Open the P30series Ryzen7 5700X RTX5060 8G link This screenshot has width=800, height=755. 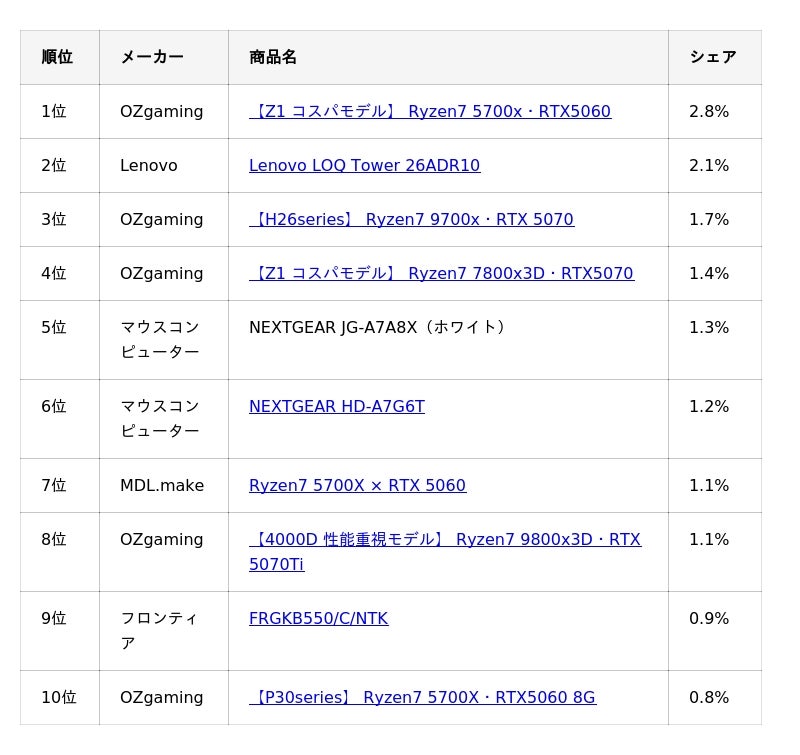[422, 698]
